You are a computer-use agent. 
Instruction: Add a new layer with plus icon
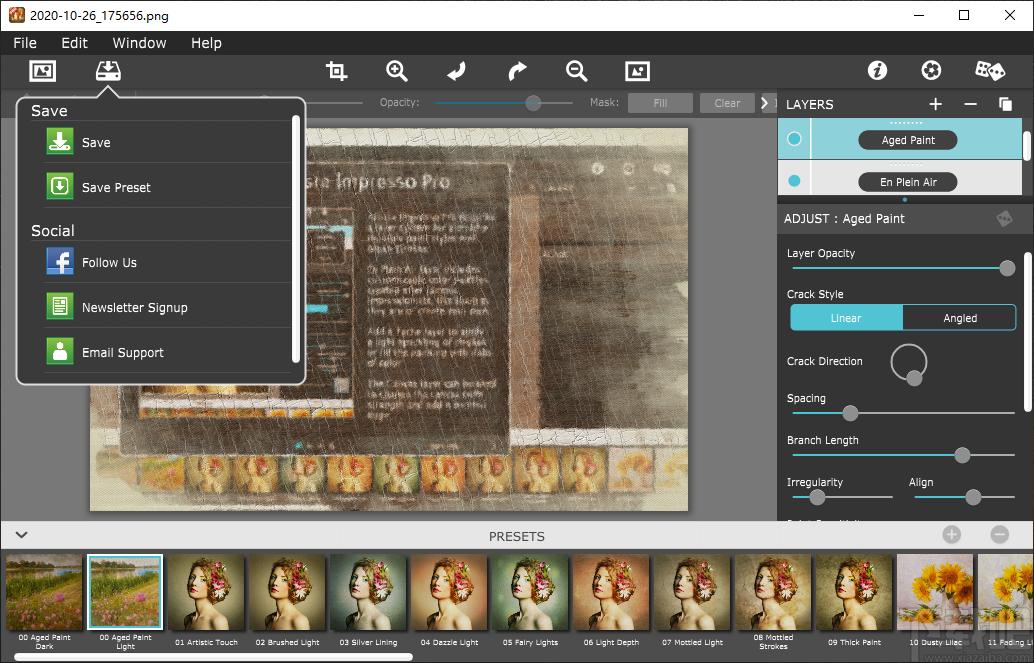tap(935, 104)
